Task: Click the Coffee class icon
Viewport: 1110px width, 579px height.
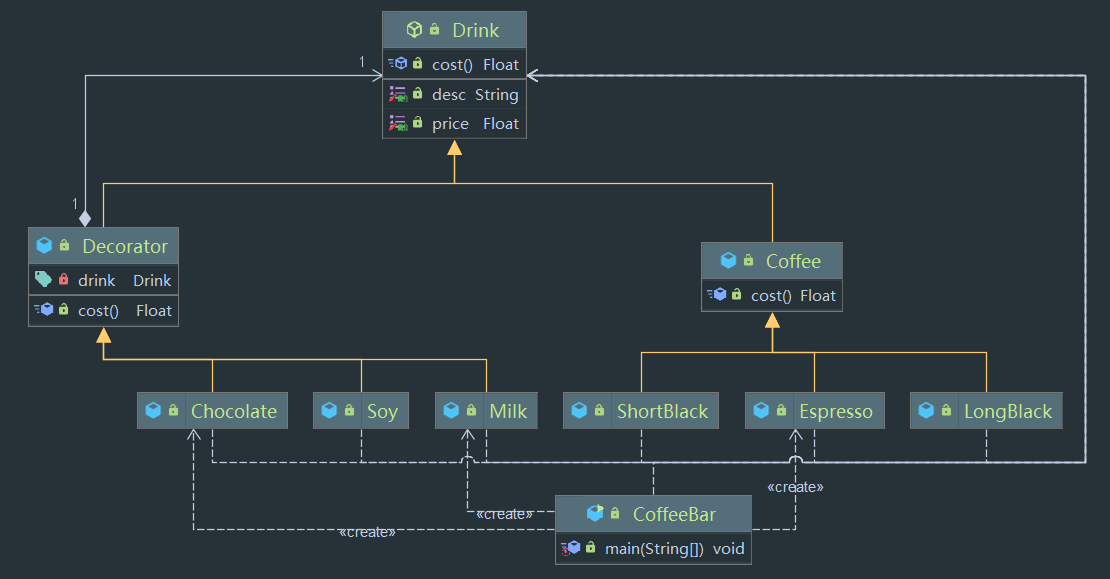Action: click(x=728, y=260)
